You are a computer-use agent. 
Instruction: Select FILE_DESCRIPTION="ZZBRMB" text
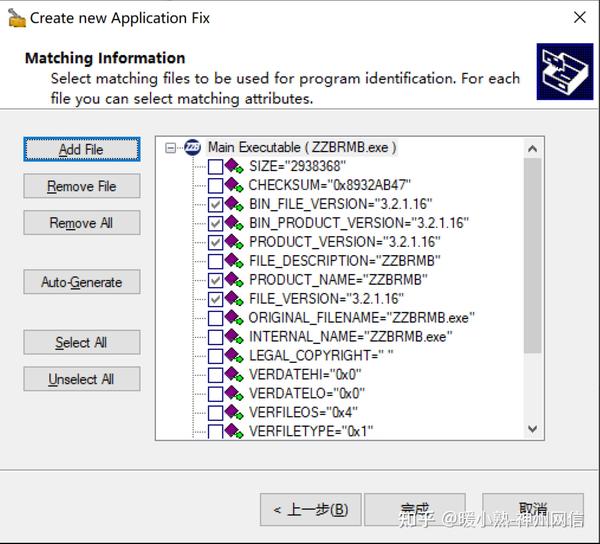click(344, 261)
